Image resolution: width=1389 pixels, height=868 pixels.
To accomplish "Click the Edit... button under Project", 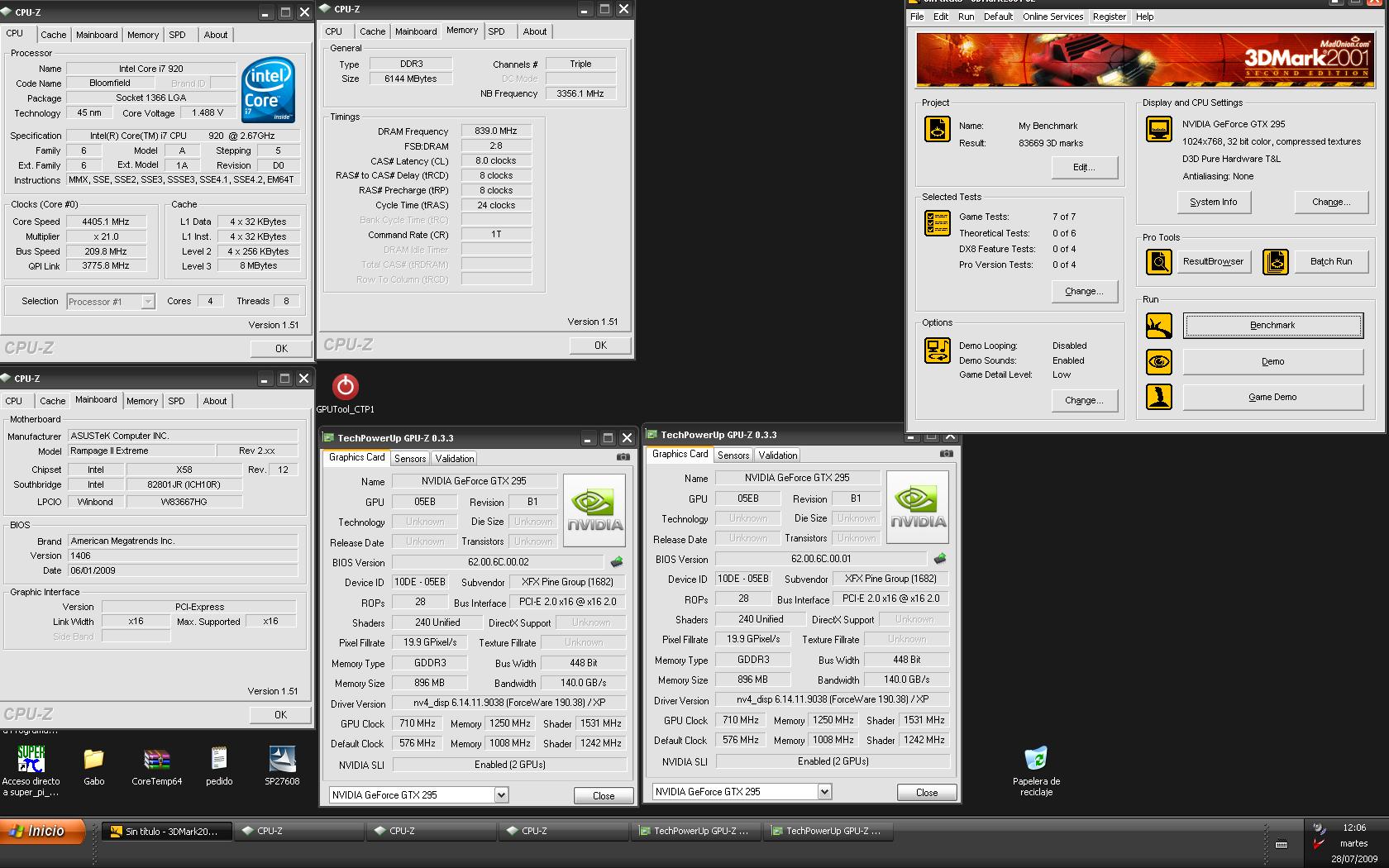I will (1084, 168).
